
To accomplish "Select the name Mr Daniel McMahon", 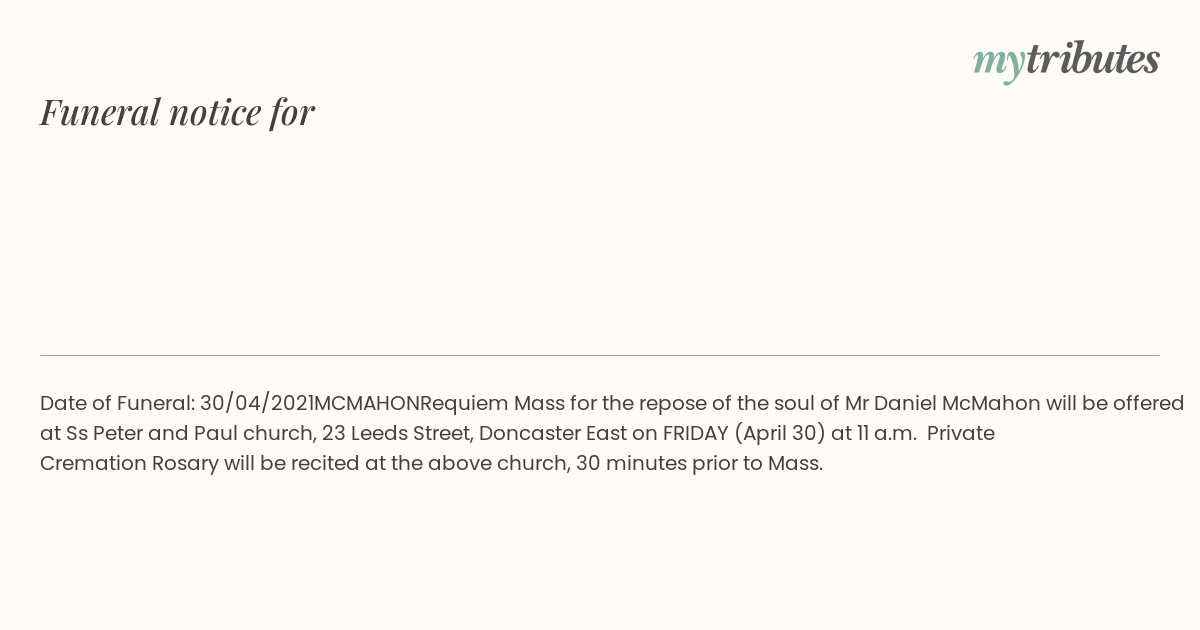I will click(942, 403).
